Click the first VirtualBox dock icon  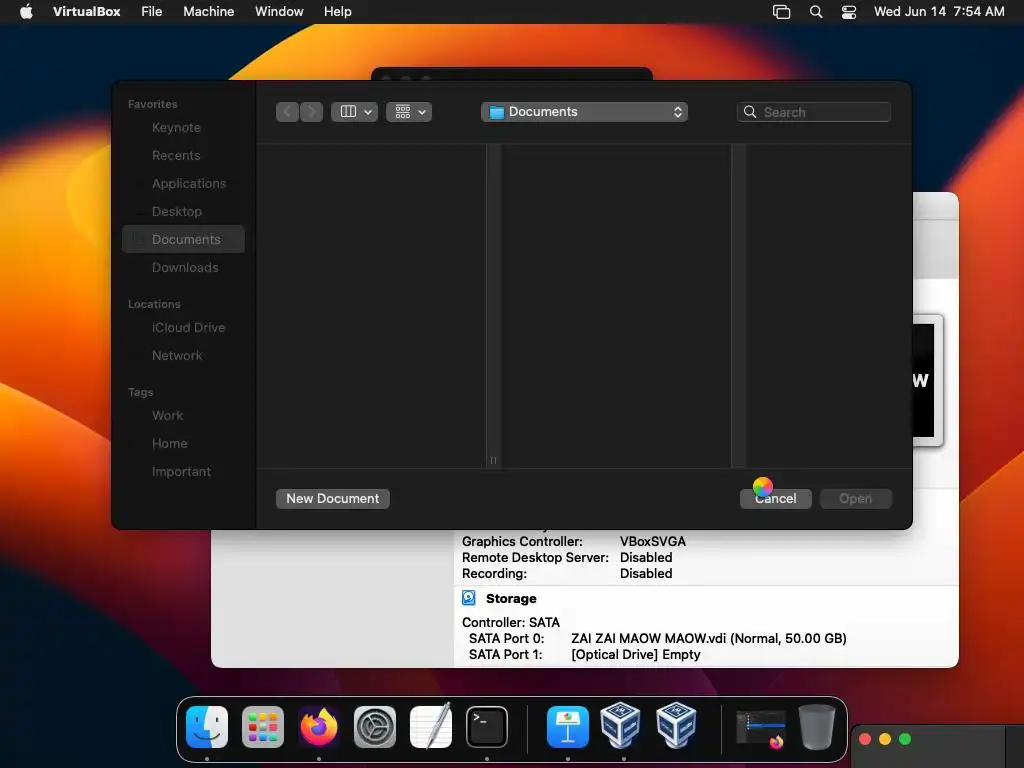[620, 726]
